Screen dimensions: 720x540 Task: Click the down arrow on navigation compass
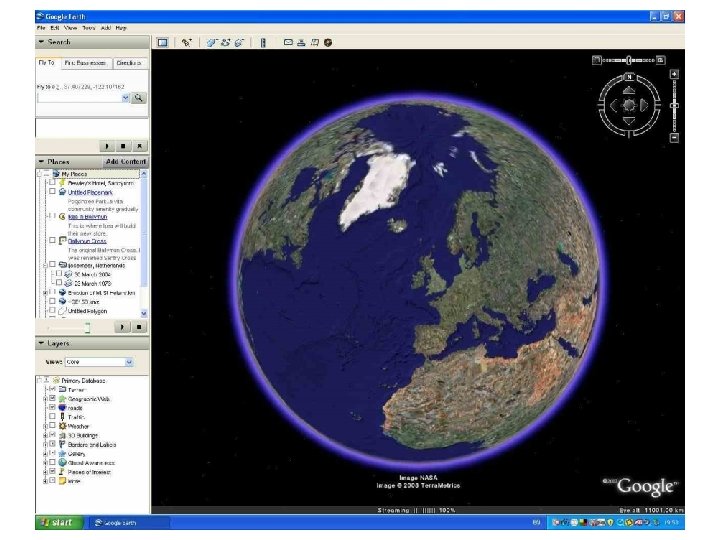(x=629, y=121)
